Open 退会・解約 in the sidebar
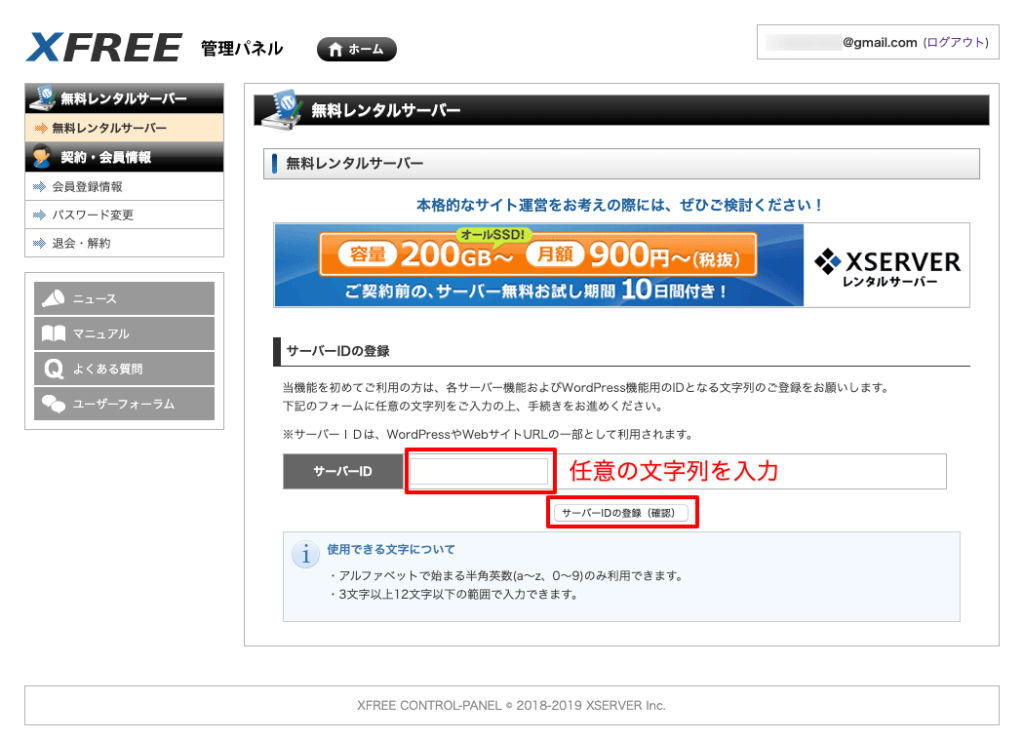 point(124,243)
